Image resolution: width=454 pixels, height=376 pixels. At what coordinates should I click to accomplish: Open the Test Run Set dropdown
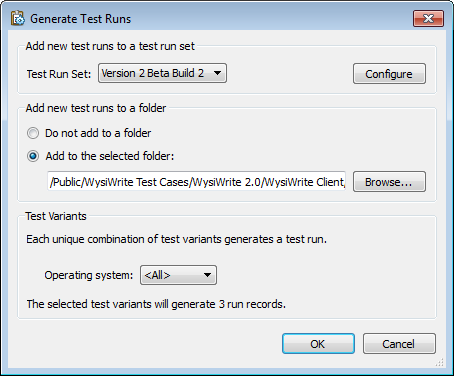click(x=162, y=73)
